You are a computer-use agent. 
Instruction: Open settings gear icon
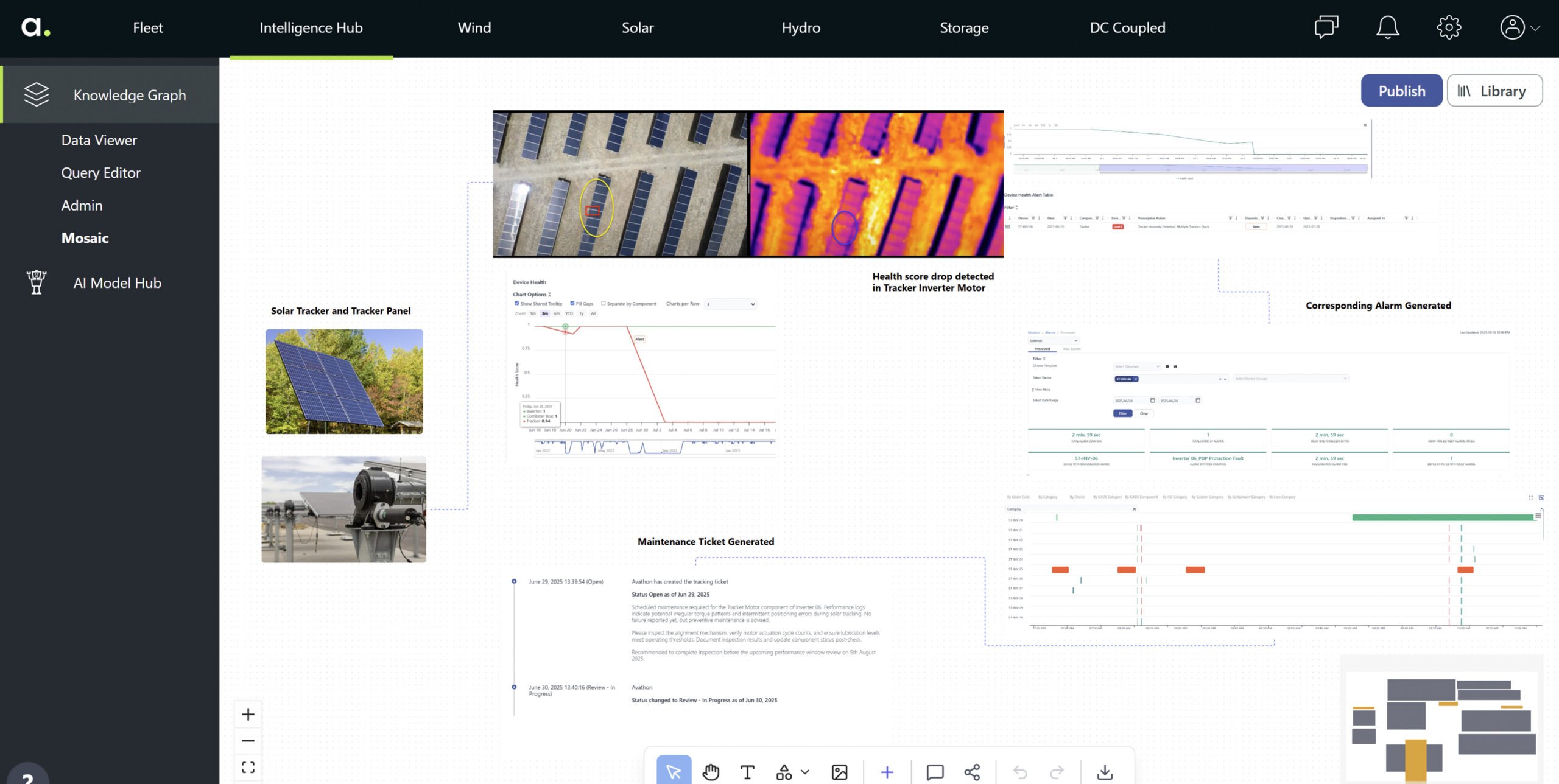point(1448,27)
